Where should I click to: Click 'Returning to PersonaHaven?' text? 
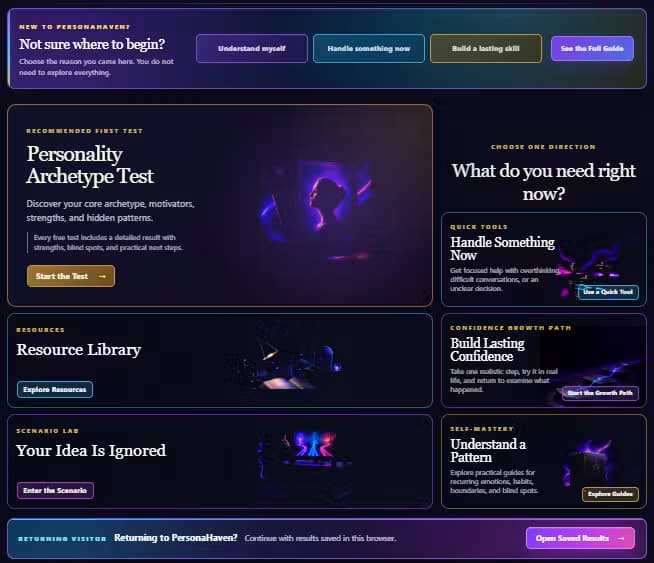(176, 538)
